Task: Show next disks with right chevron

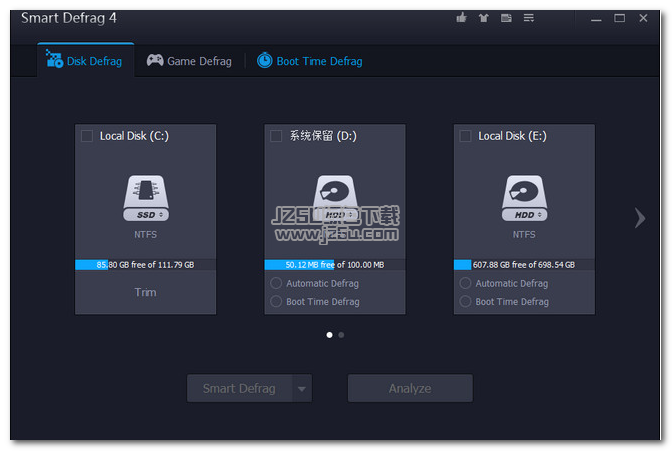Action: [640, 218]
